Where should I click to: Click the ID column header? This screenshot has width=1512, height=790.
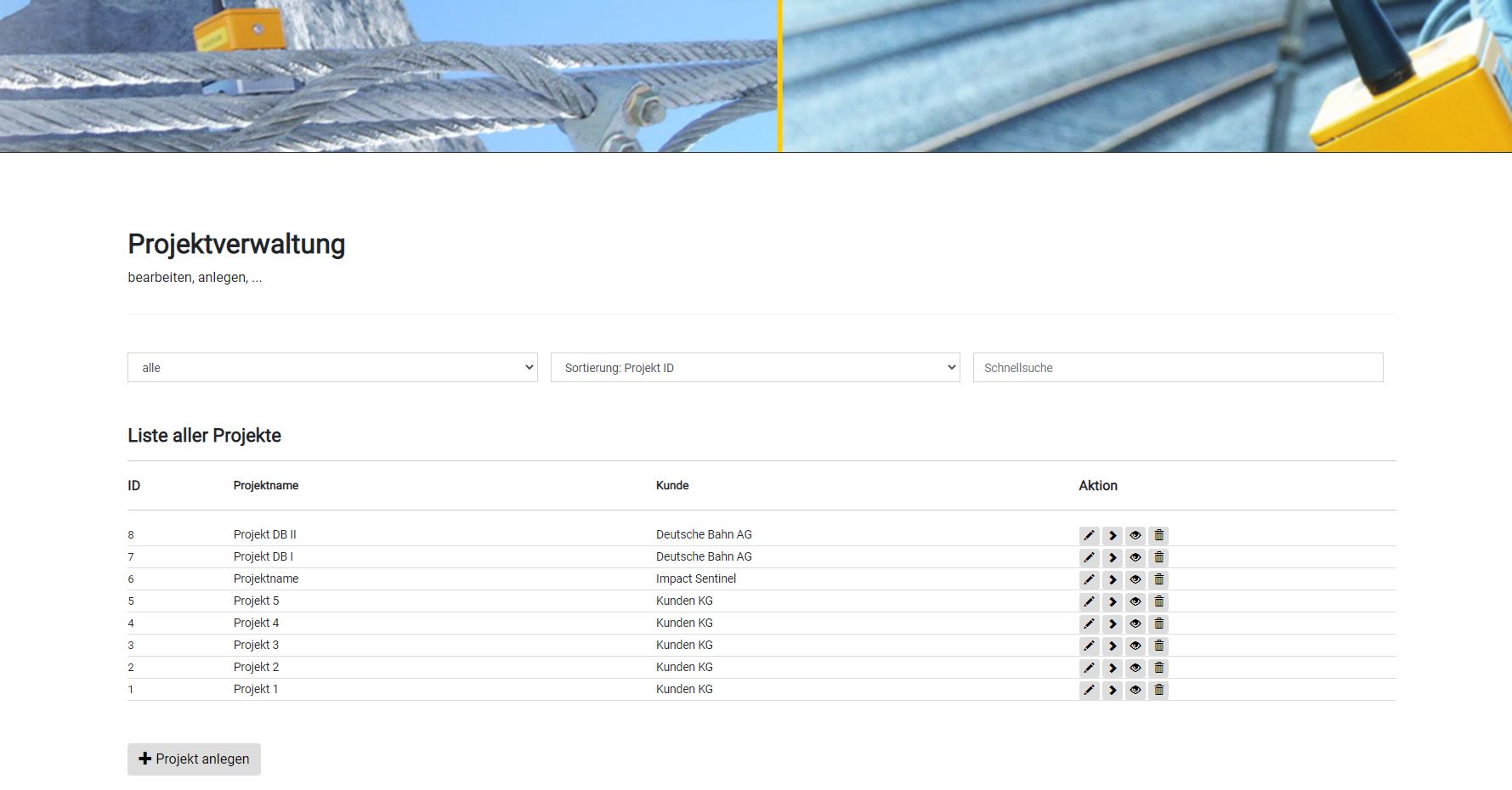(x=134, y=486)
